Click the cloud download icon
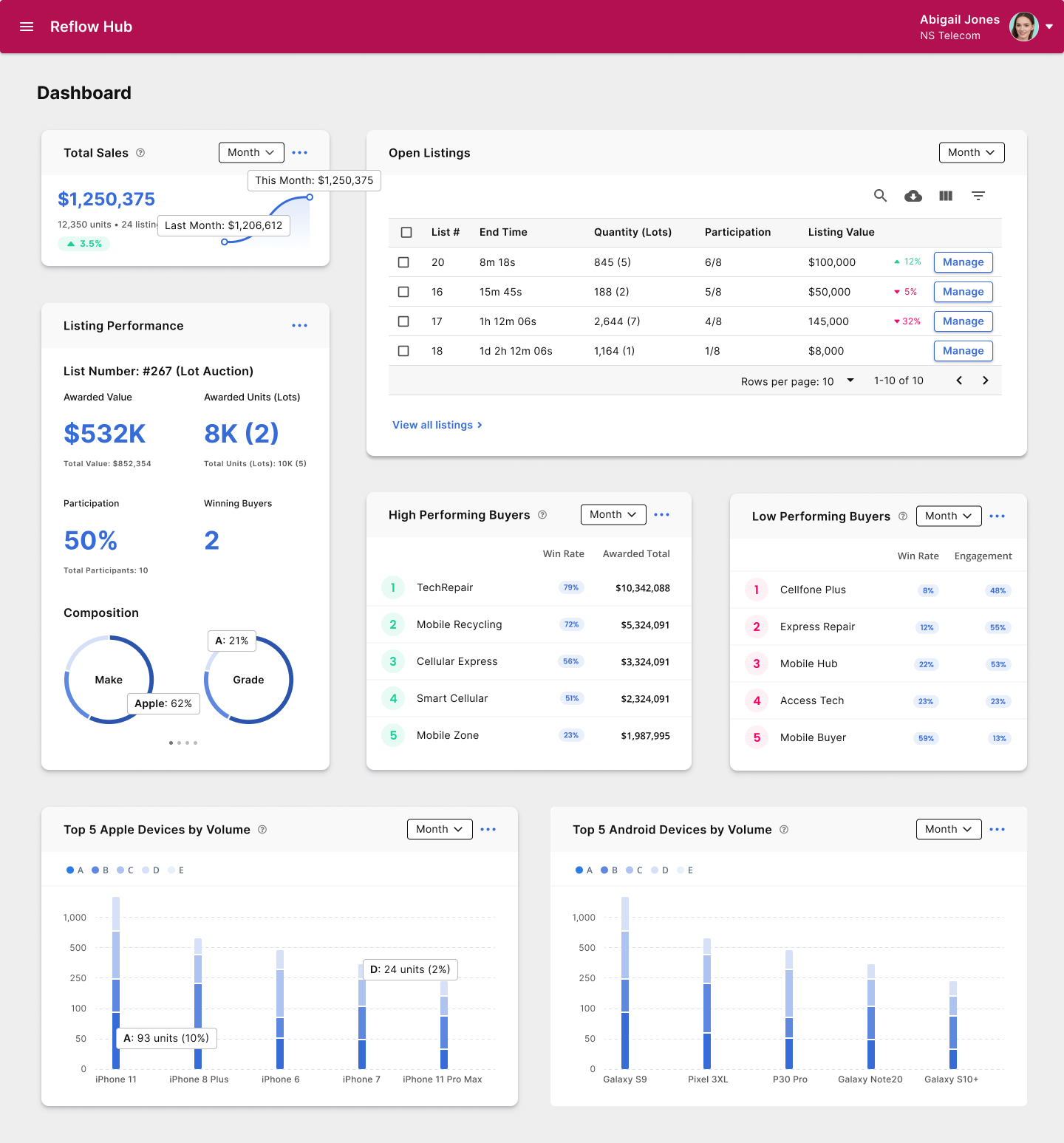1064x1143 pixels. [913, 196]
